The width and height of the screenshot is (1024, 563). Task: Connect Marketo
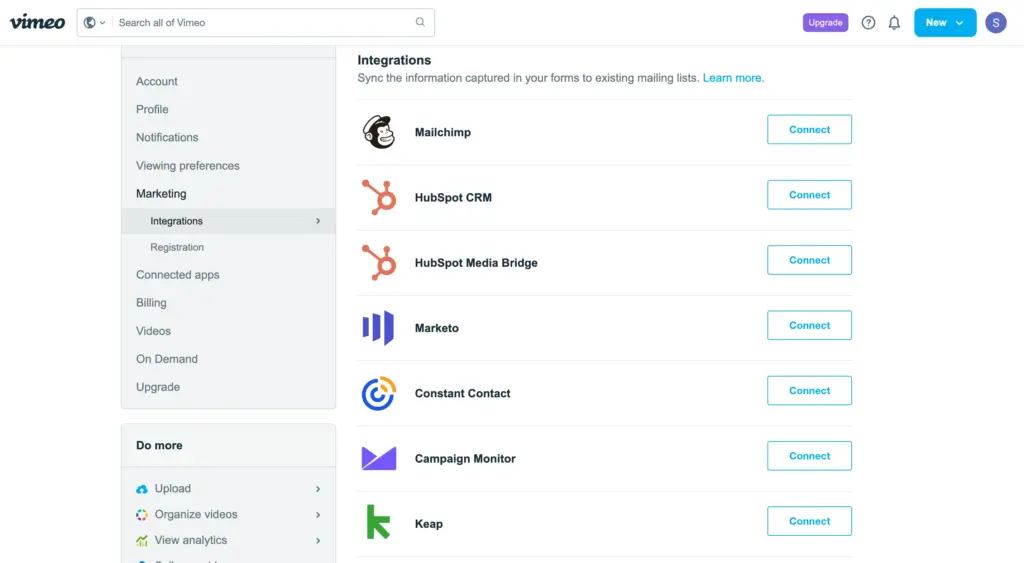pos(809,325)
